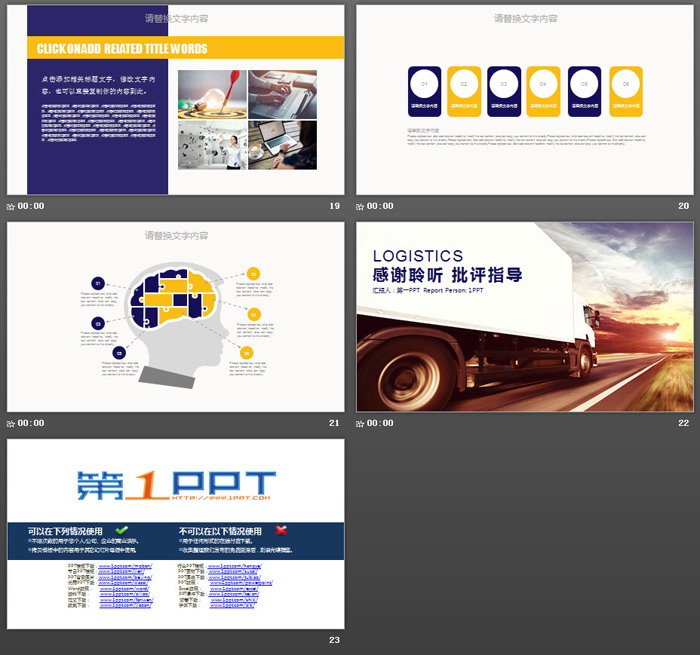Click the 00:00 timing label under slide 22
Screen dimensions: 700x655
tap(381, 423)
